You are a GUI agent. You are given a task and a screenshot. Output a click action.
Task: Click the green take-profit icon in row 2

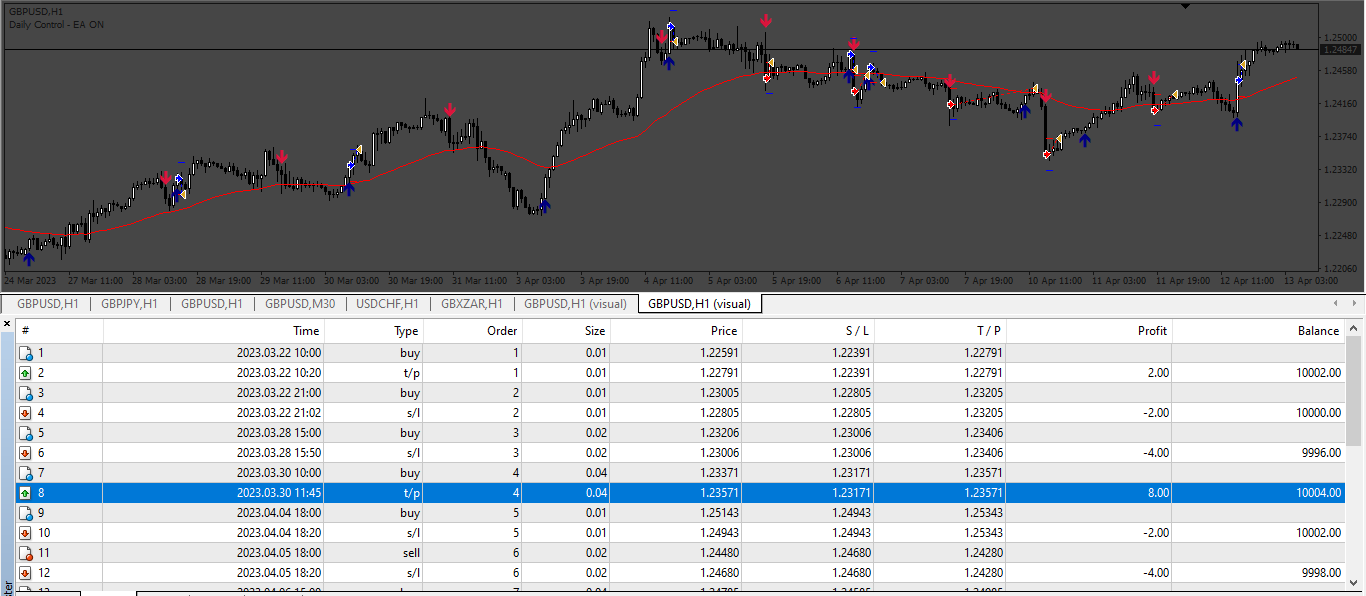[26, 373]
